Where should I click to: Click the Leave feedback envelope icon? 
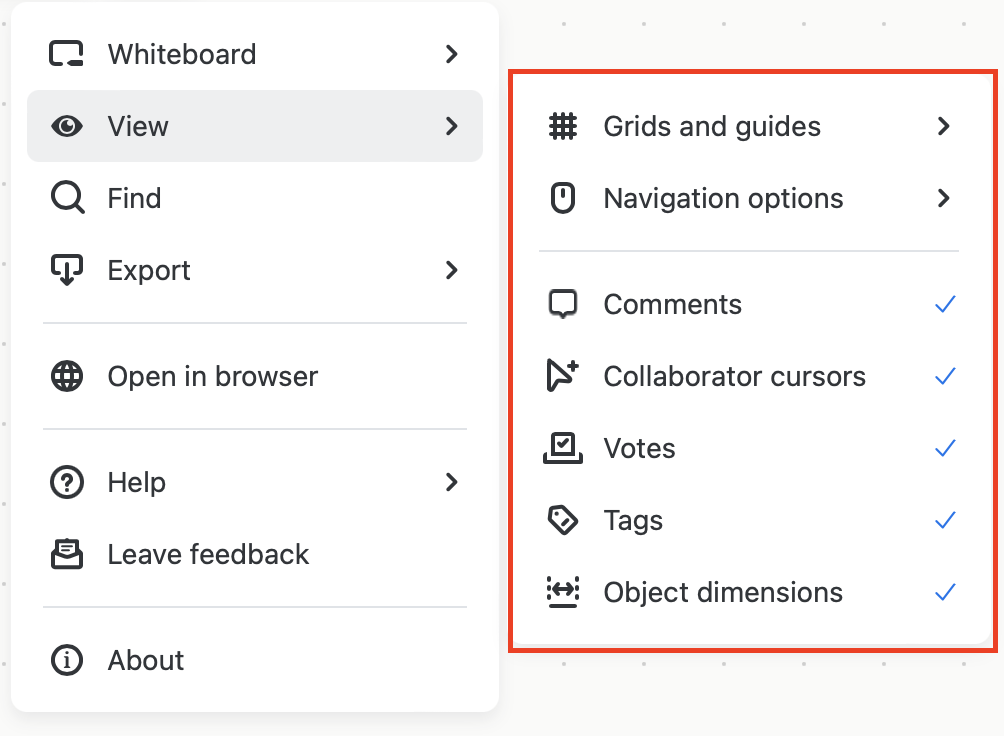tap(67, 554)
